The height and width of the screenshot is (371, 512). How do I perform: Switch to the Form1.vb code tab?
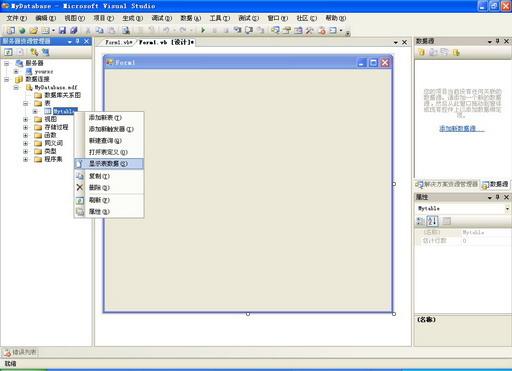118,42
